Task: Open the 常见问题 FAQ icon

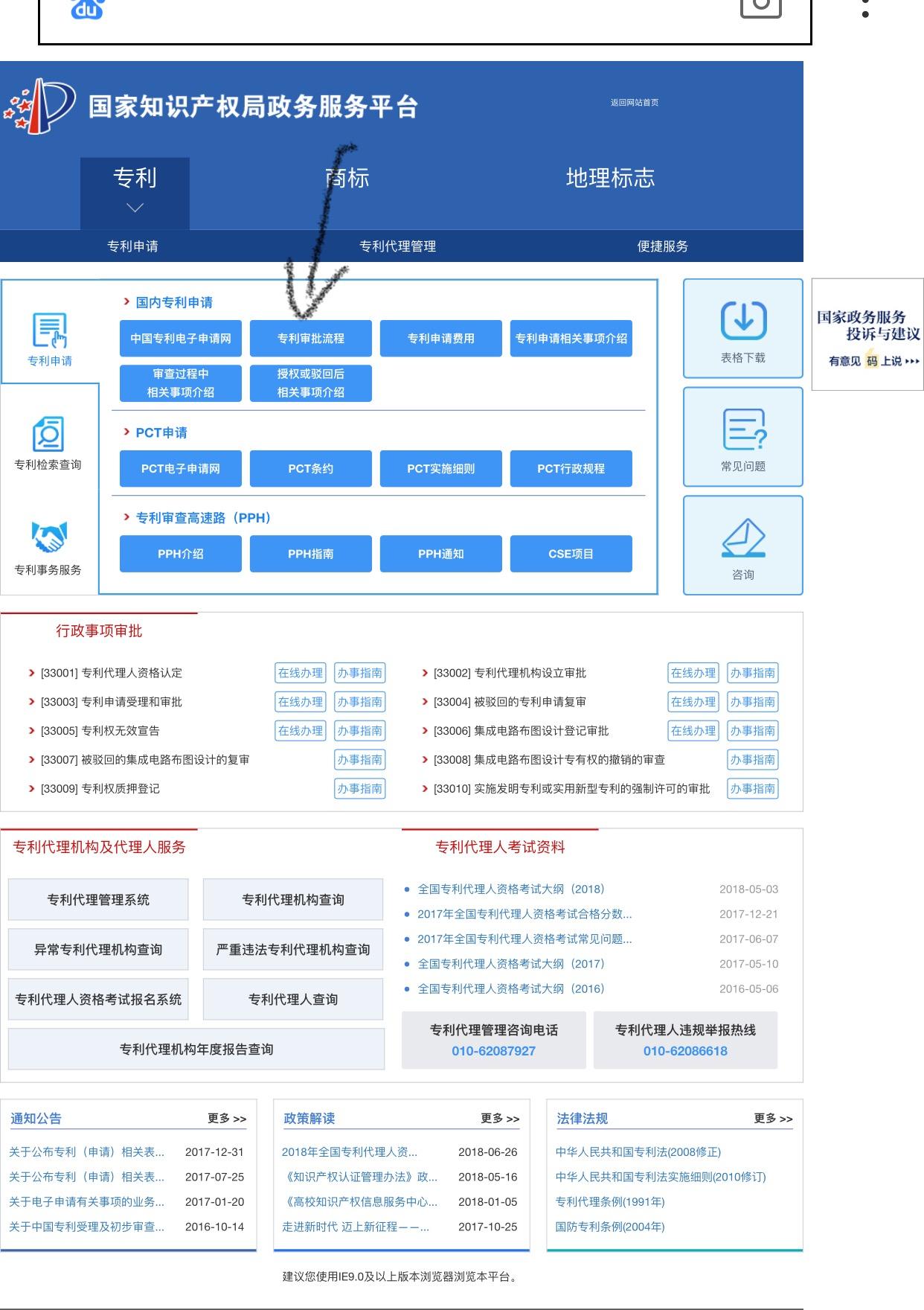Action: (x=744, y=429)
